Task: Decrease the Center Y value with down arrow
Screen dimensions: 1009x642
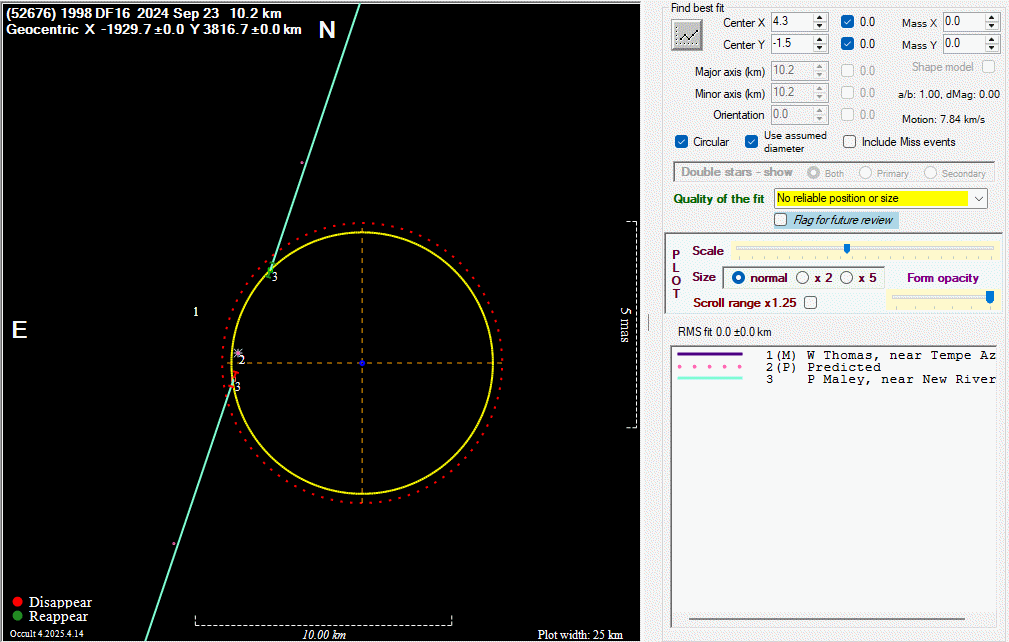Action: pyautogui.click(x=820, y=48)
